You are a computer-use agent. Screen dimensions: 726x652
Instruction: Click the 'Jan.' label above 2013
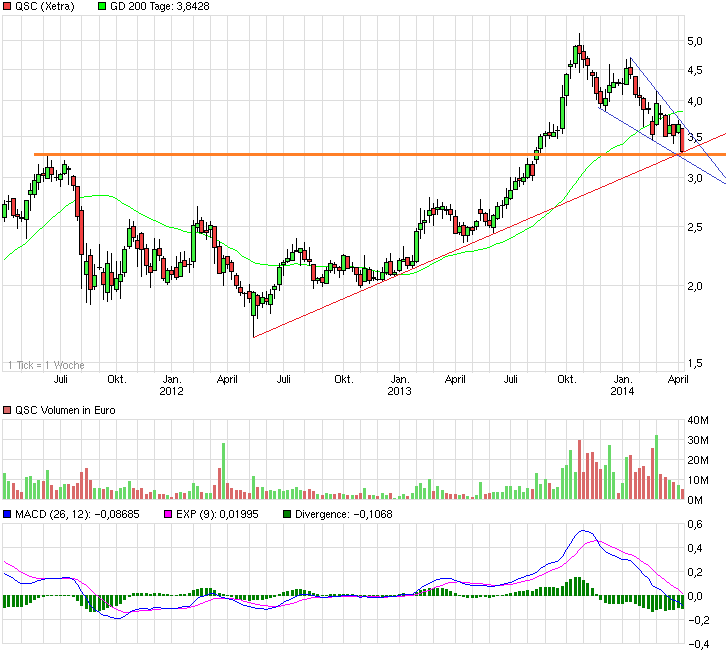pyautogui.click(x=399, y=379)
